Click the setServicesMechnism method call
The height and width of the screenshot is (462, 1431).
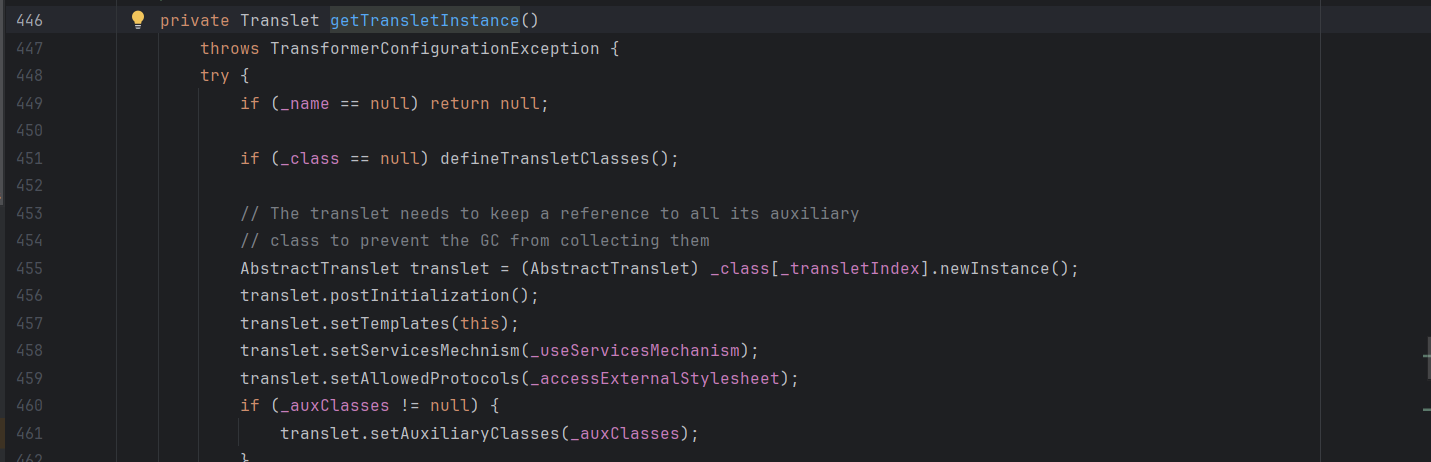[419, 351]
